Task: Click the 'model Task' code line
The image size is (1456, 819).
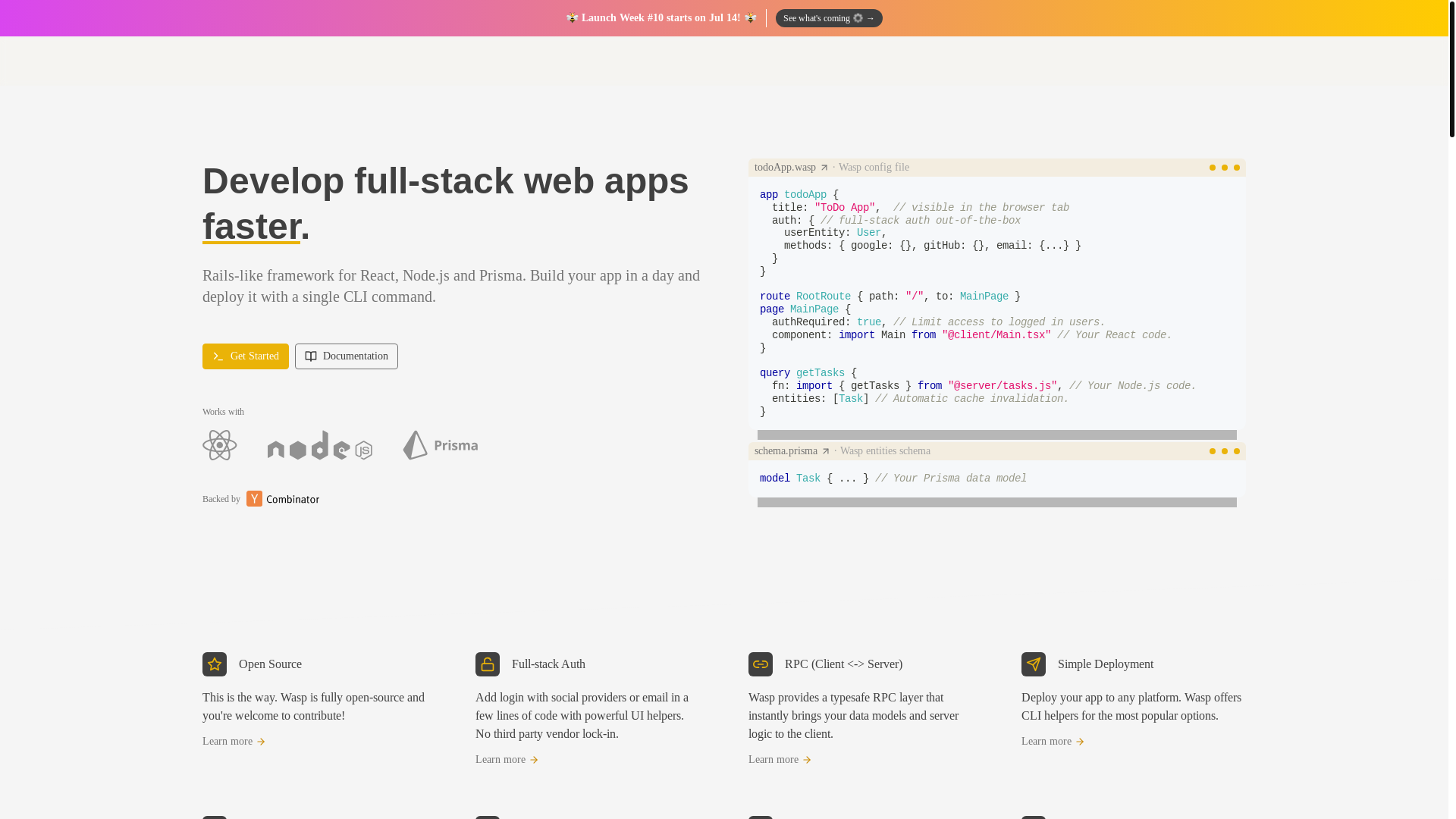Action: 893,479
